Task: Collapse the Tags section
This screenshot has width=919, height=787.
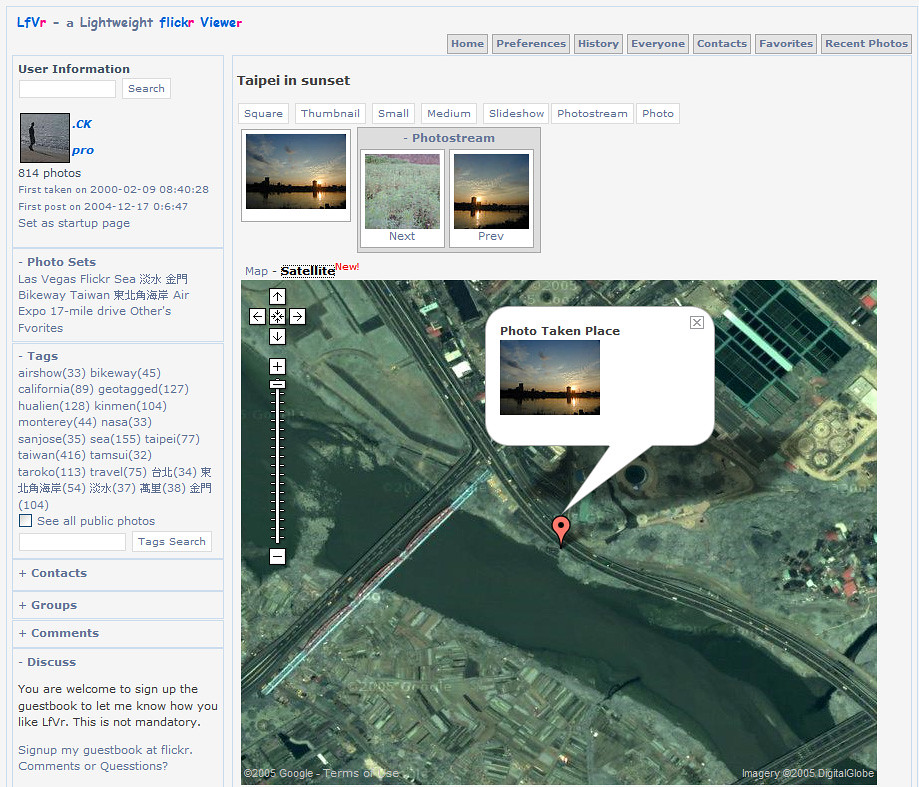Action: pyautogui.click(x=38, y=356)
